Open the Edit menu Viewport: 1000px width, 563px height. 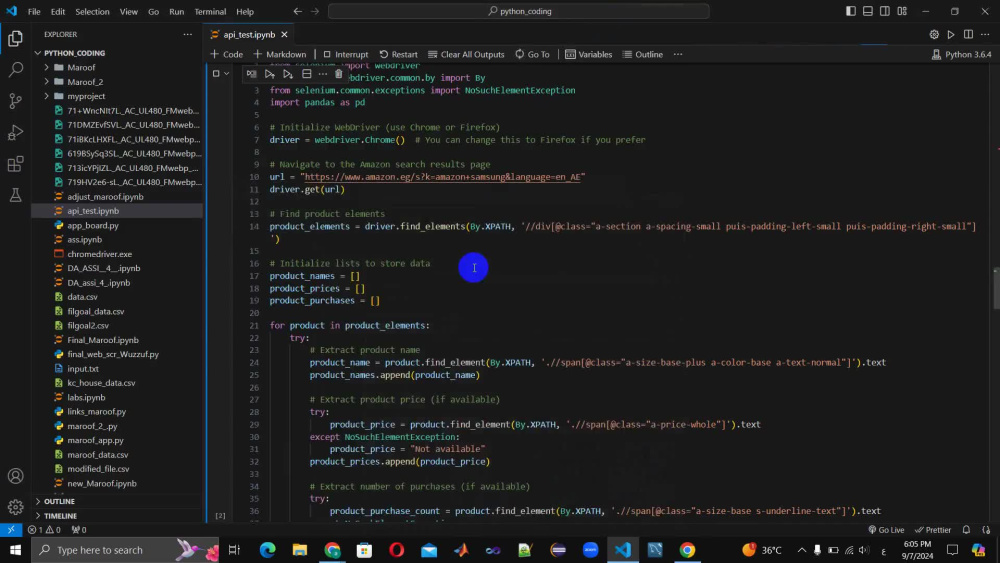[x=58, y=11]
